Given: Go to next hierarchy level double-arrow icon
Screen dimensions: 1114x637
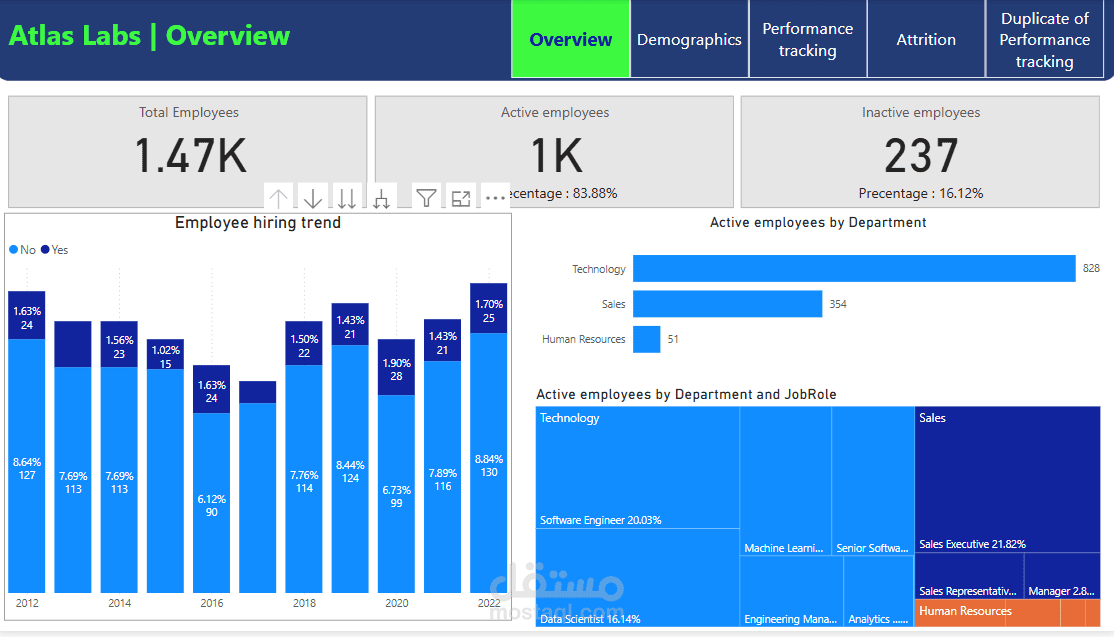Looking at the screenshot, I should pos(347,198).
